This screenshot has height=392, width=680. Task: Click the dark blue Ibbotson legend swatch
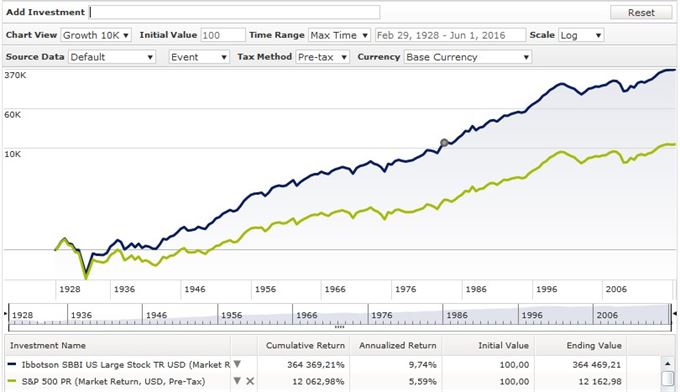(x=12, y=365)
